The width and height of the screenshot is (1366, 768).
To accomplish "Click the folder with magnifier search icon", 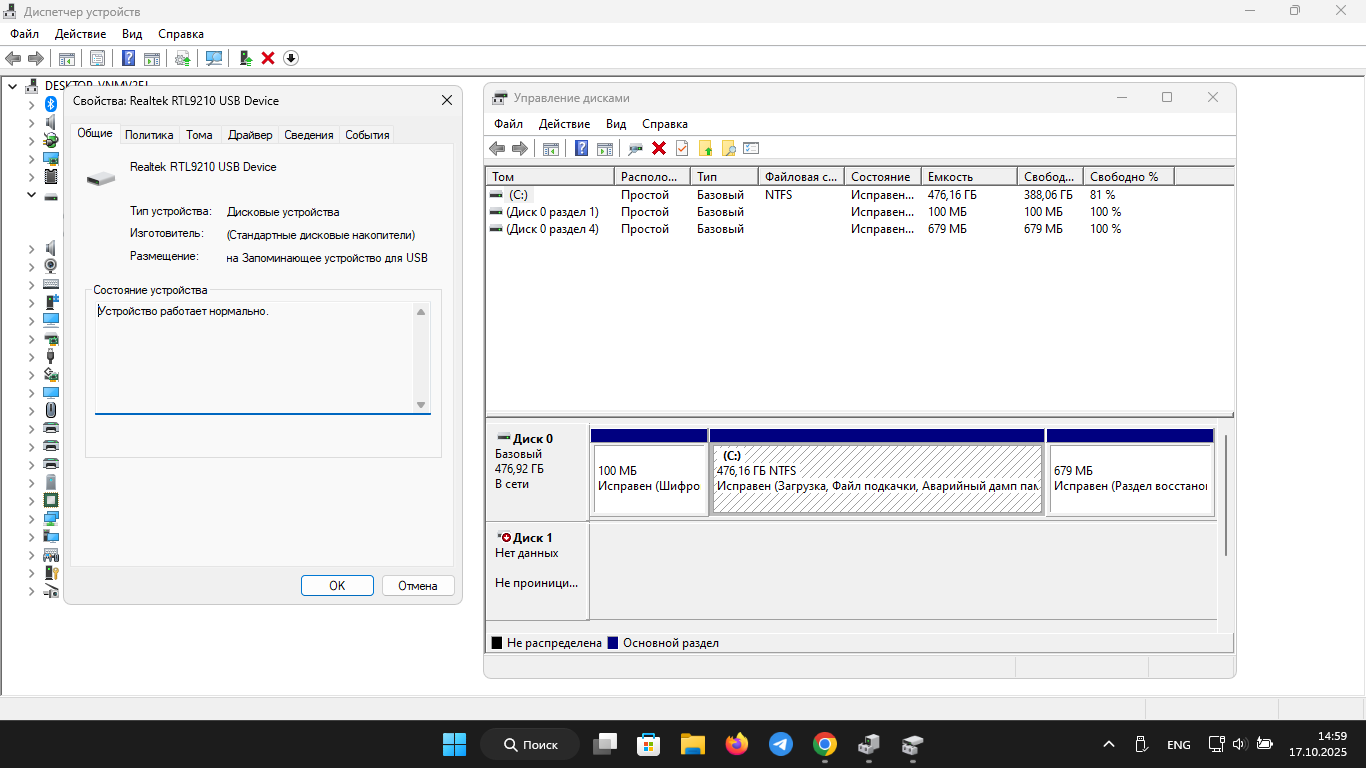I will 728,148.
